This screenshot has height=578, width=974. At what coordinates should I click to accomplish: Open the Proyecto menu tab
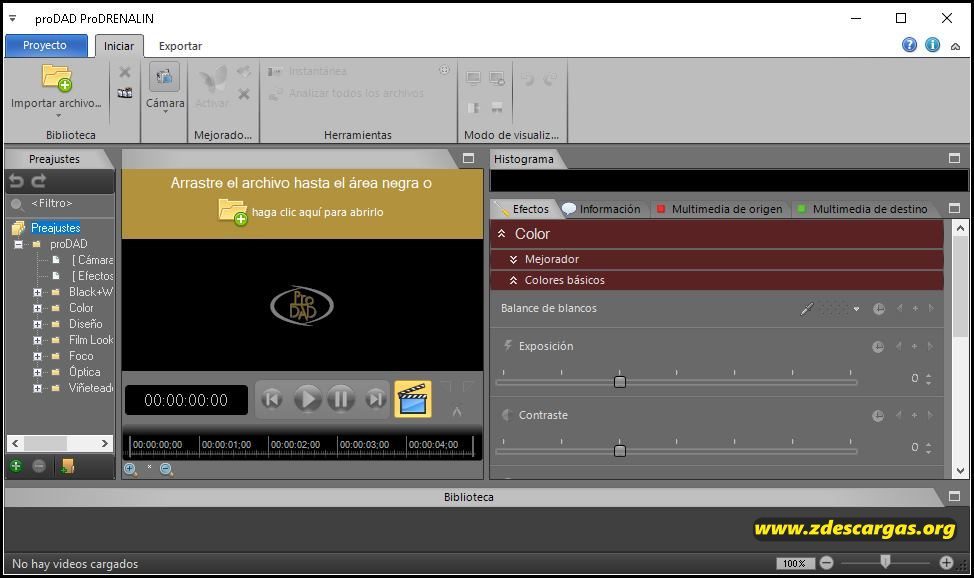45,45
